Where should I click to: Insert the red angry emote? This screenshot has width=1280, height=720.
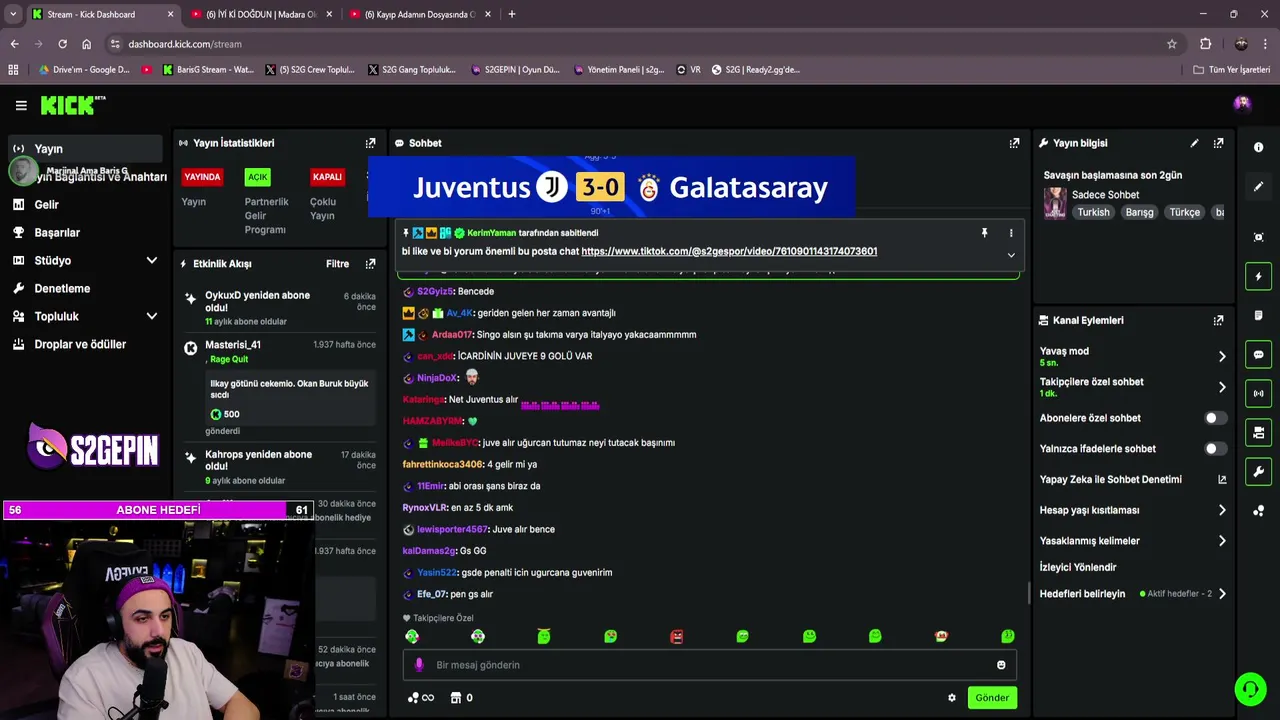pos(677,636)
